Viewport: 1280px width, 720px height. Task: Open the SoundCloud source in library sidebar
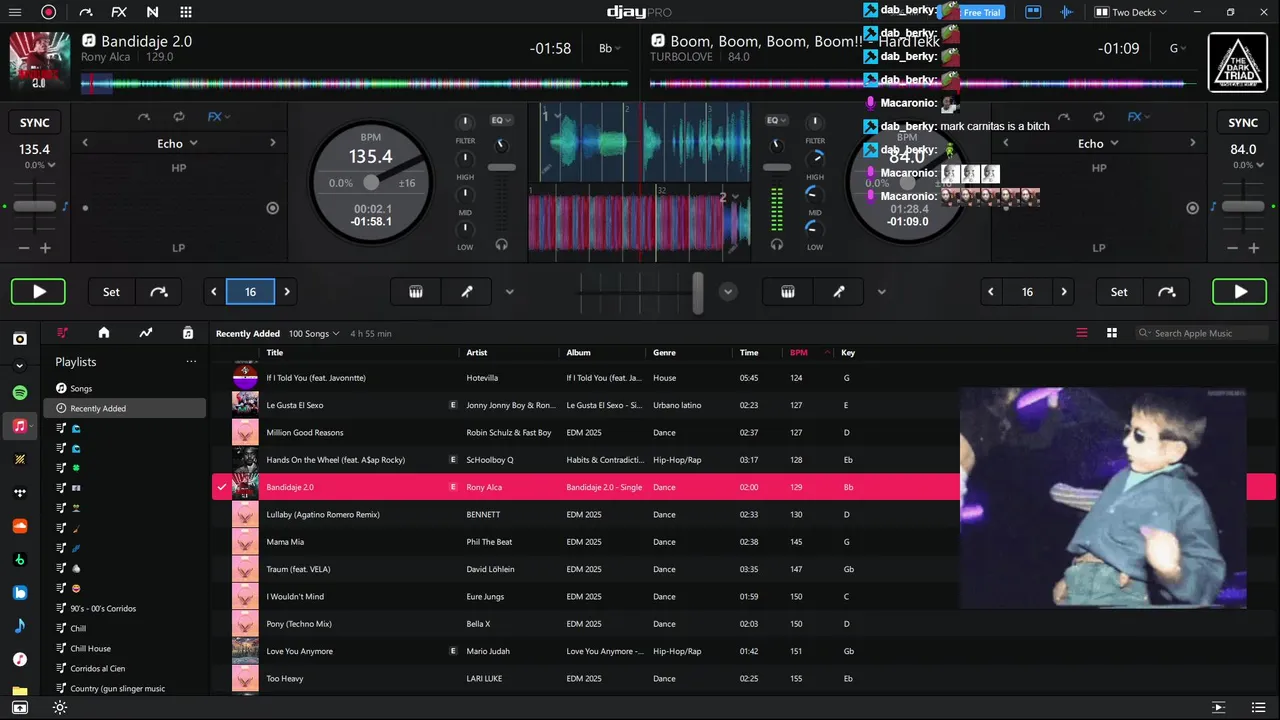(x=19, y=526)
